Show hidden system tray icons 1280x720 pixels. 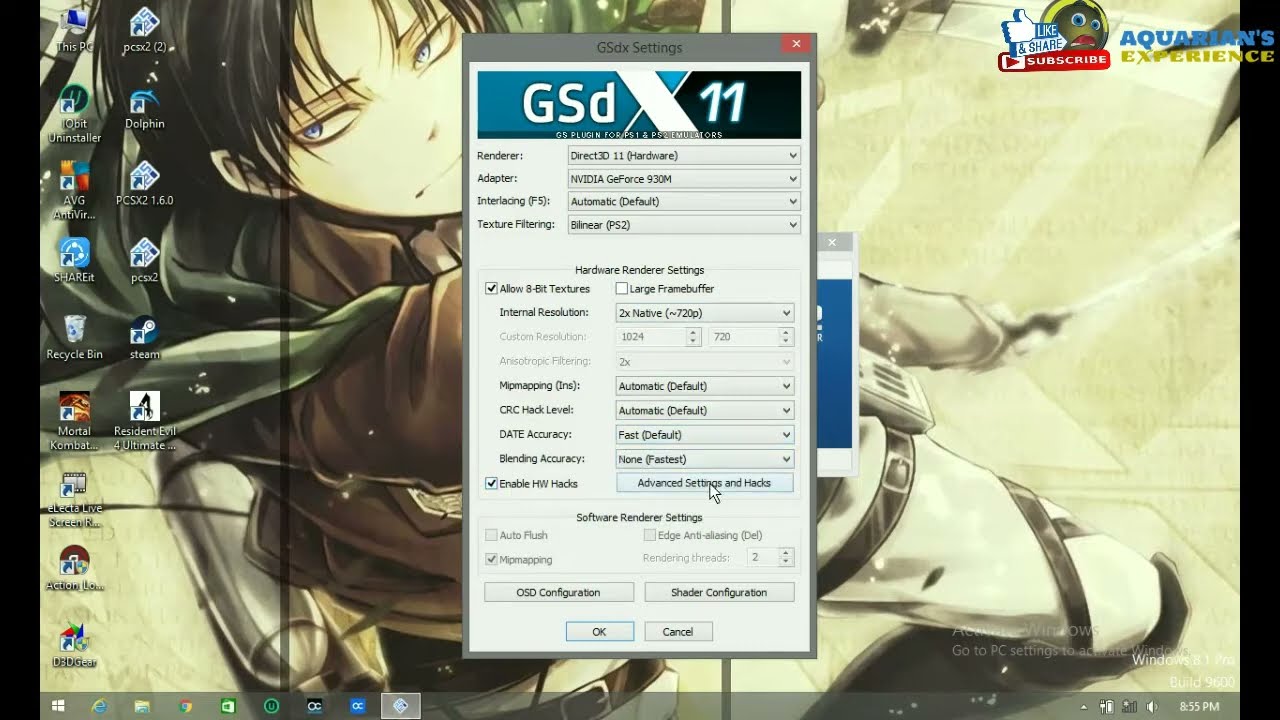[1084, 707]
